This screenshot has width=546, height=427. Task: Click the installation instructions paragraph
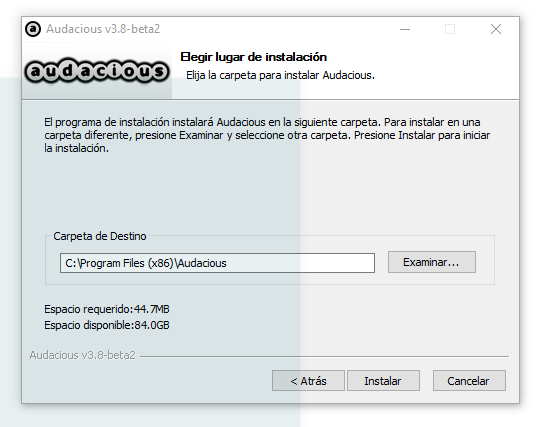267,135
